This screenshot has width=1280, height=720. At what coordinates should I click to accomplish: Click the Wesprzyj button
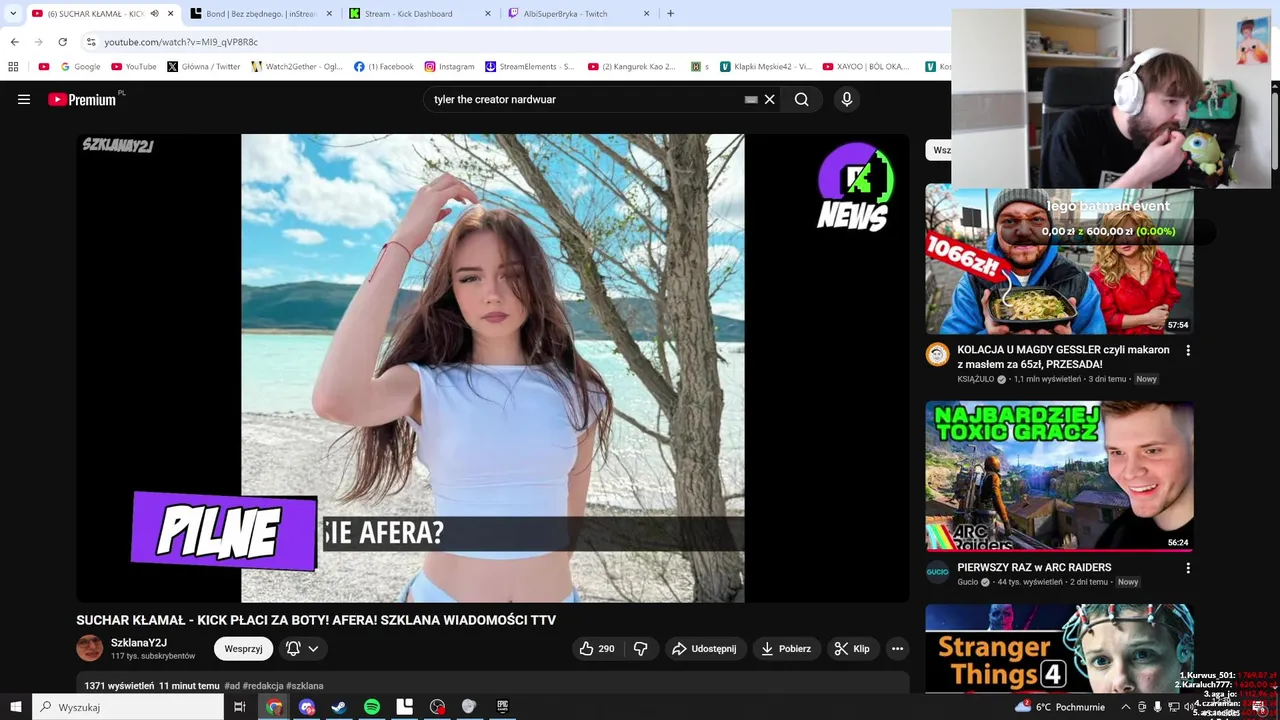tap(243, 648)
